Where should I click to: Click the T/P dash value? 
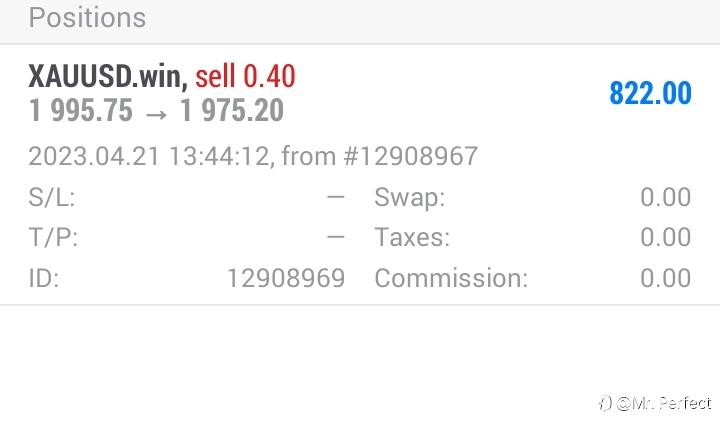336,237
